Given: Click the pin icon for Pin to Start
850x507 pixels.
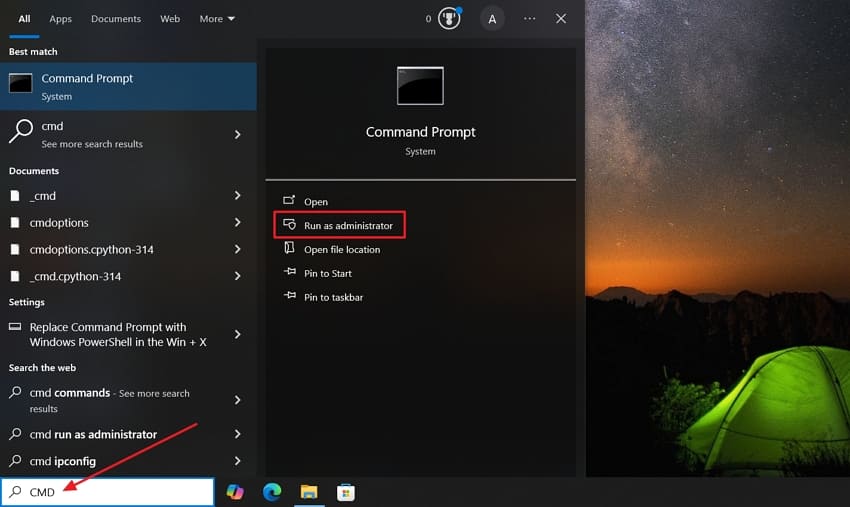Looking at the screenshot, I should [290, 272].
